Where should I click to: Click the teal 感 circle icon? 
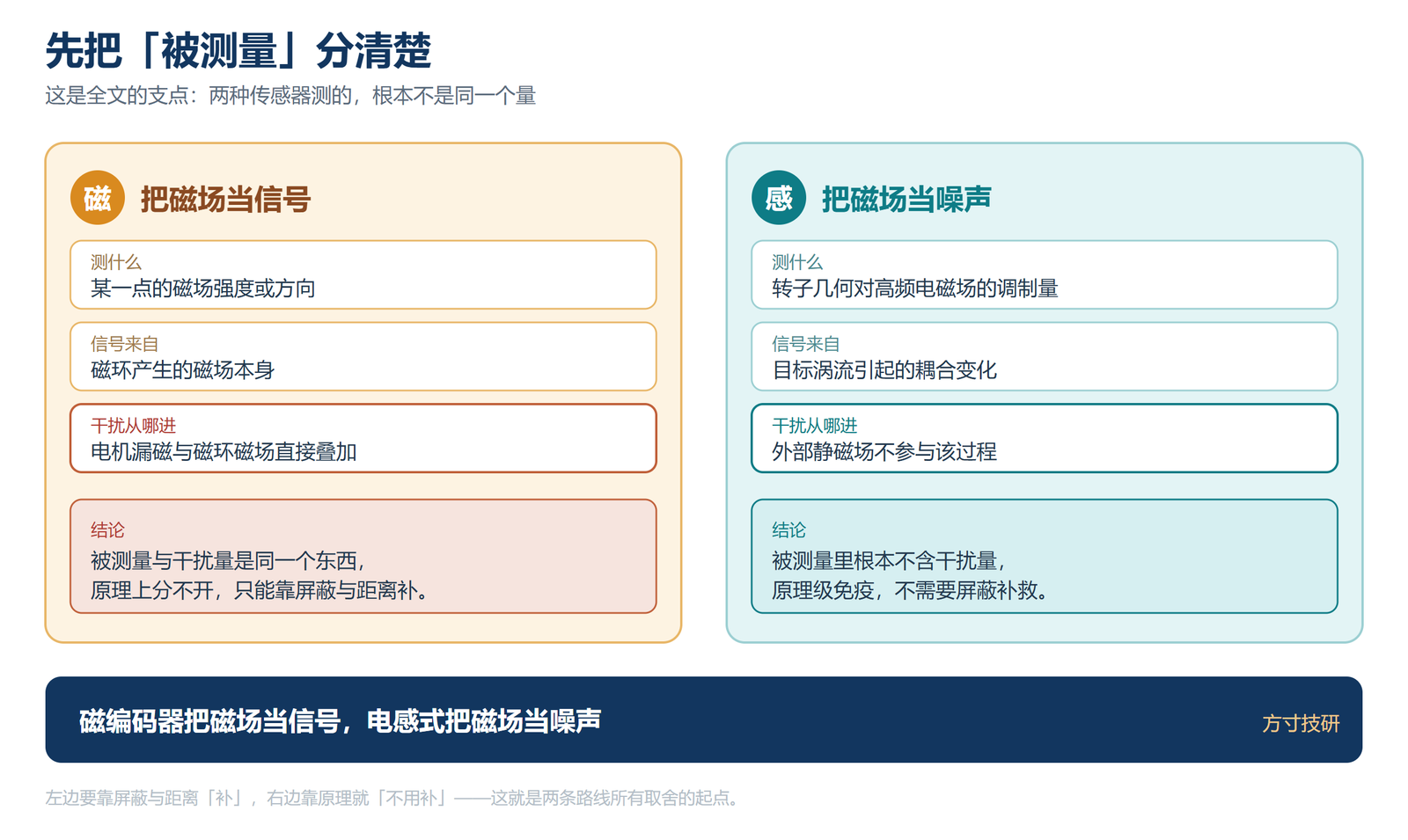tap(779, 198)
